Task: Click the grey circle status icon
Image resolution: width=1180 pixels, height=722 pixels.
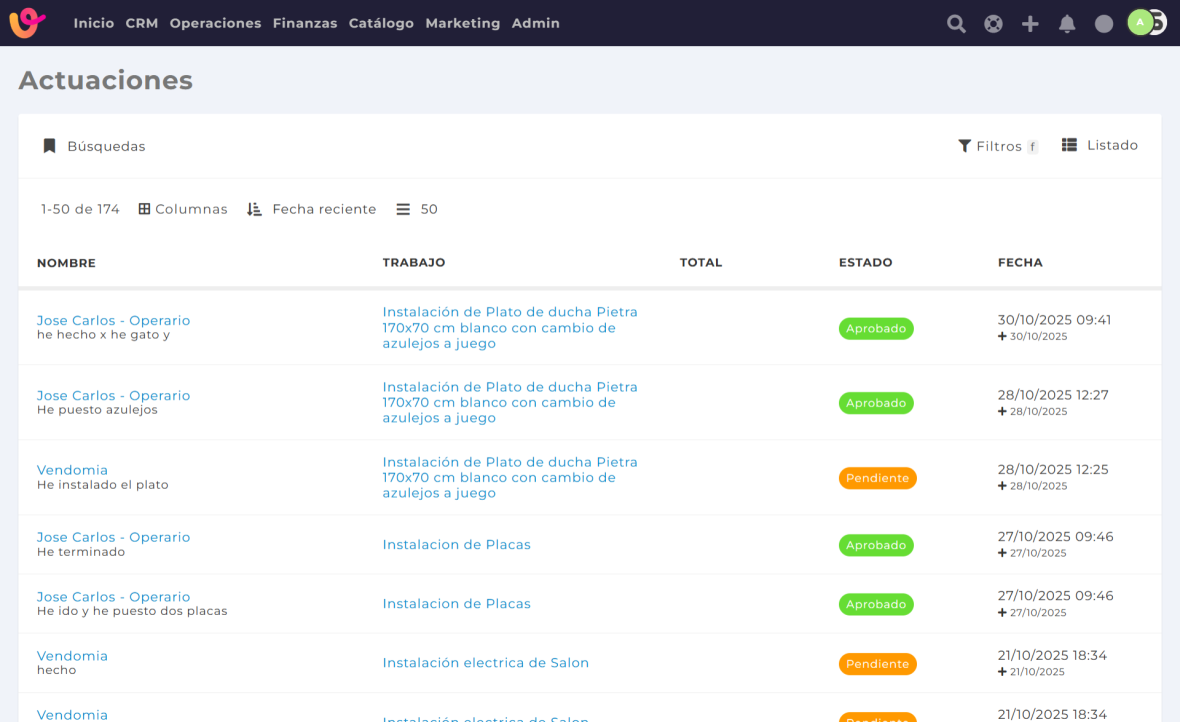Action: click(x=1104, y=24)
